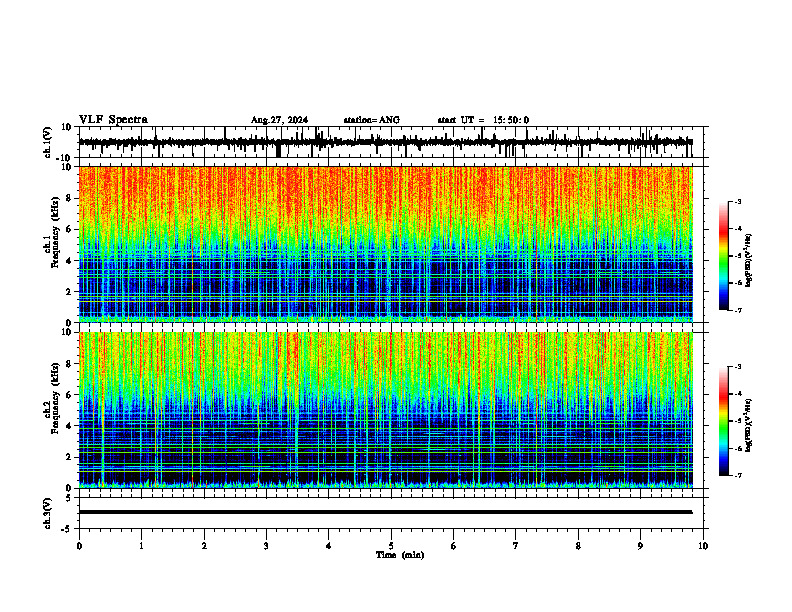
Task: Click the "start UT = 15:50:0" text
Action: click(483, 120)
